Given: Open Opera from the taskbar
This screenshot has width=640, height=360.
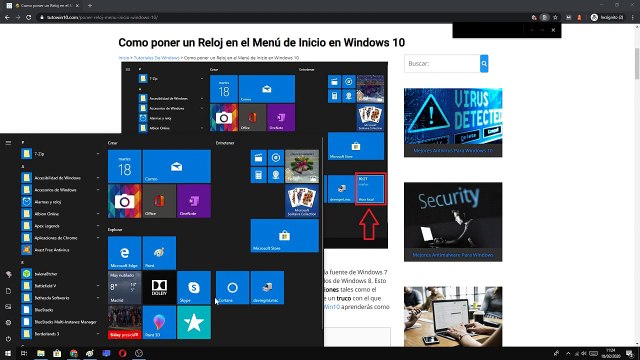Looking at the screenshot, I should (x=122, y=353).
